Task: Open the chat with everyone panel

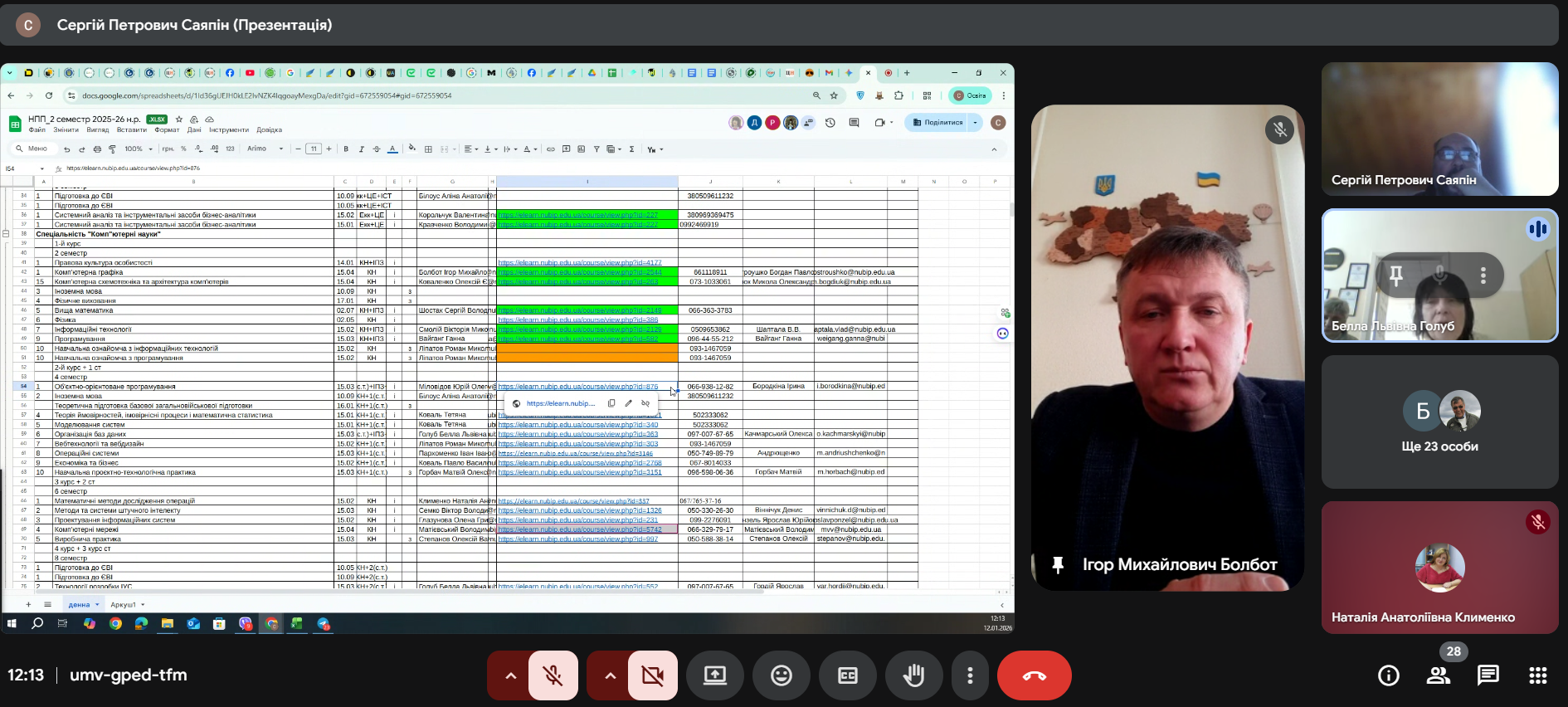Action: [x=1488, y=675]
